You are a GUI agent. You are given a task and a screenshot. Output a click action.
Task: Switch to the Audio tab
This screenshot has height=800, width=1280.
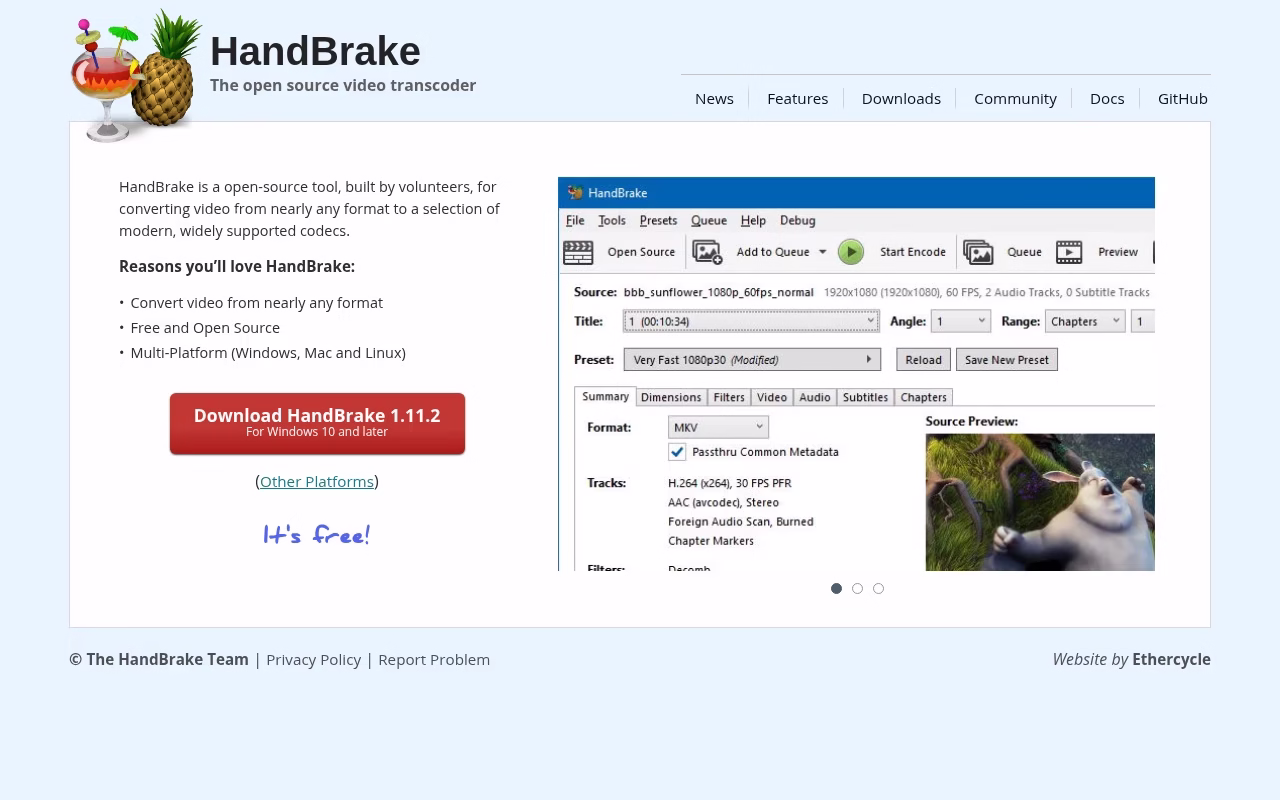pyautogui.click(x=815, y=397)
